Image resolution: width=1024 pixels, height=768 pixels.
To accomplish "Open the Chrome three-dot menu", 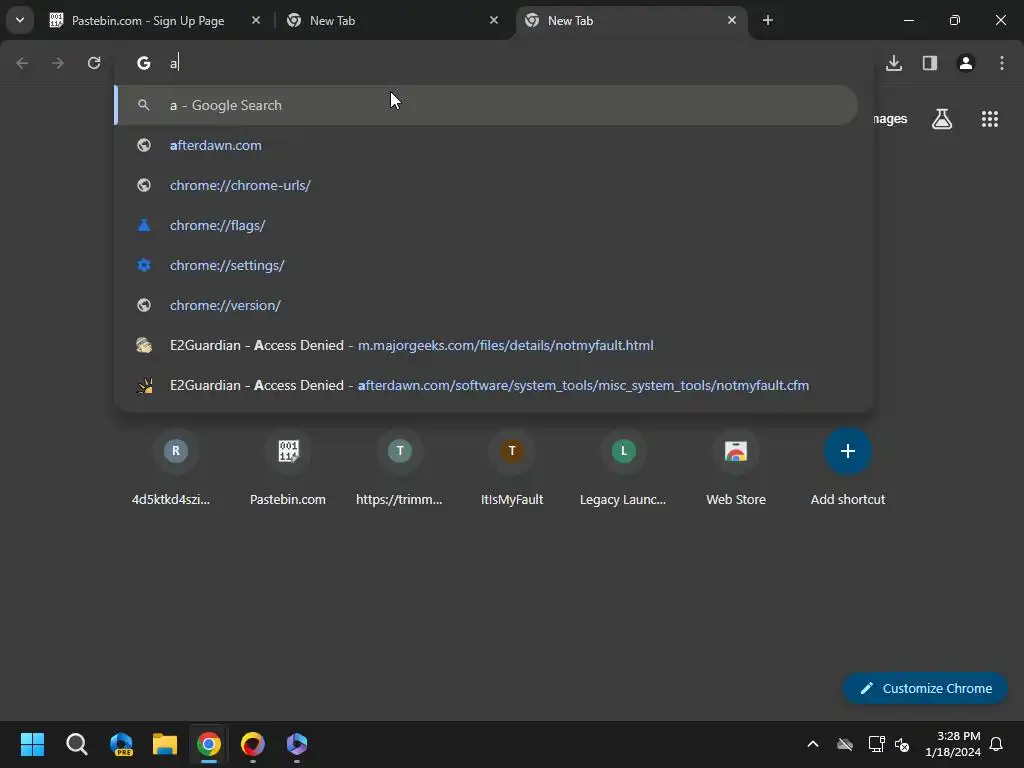I will (1001, 63).
